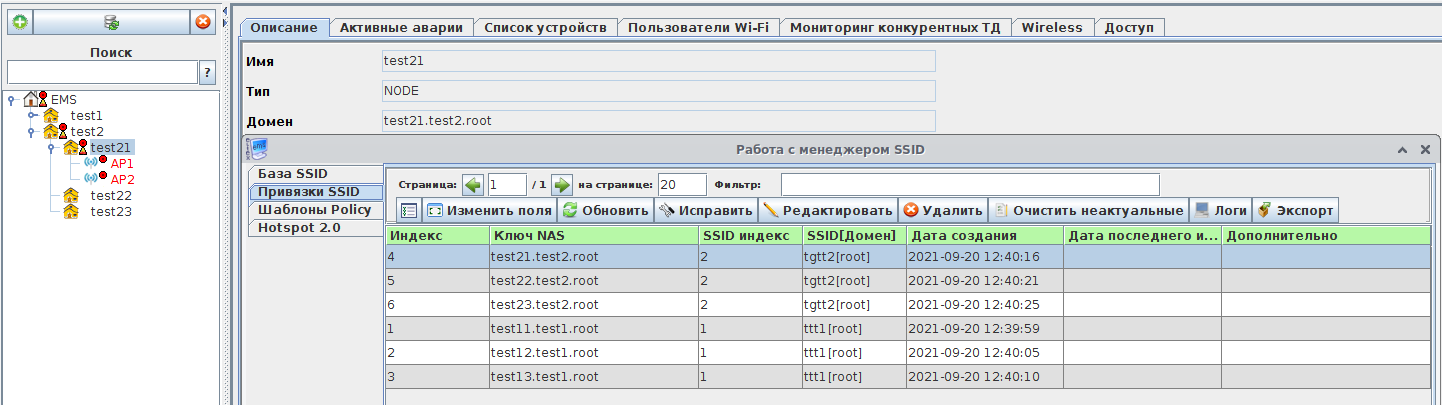Select test22 in the tree

click(111, 195)
